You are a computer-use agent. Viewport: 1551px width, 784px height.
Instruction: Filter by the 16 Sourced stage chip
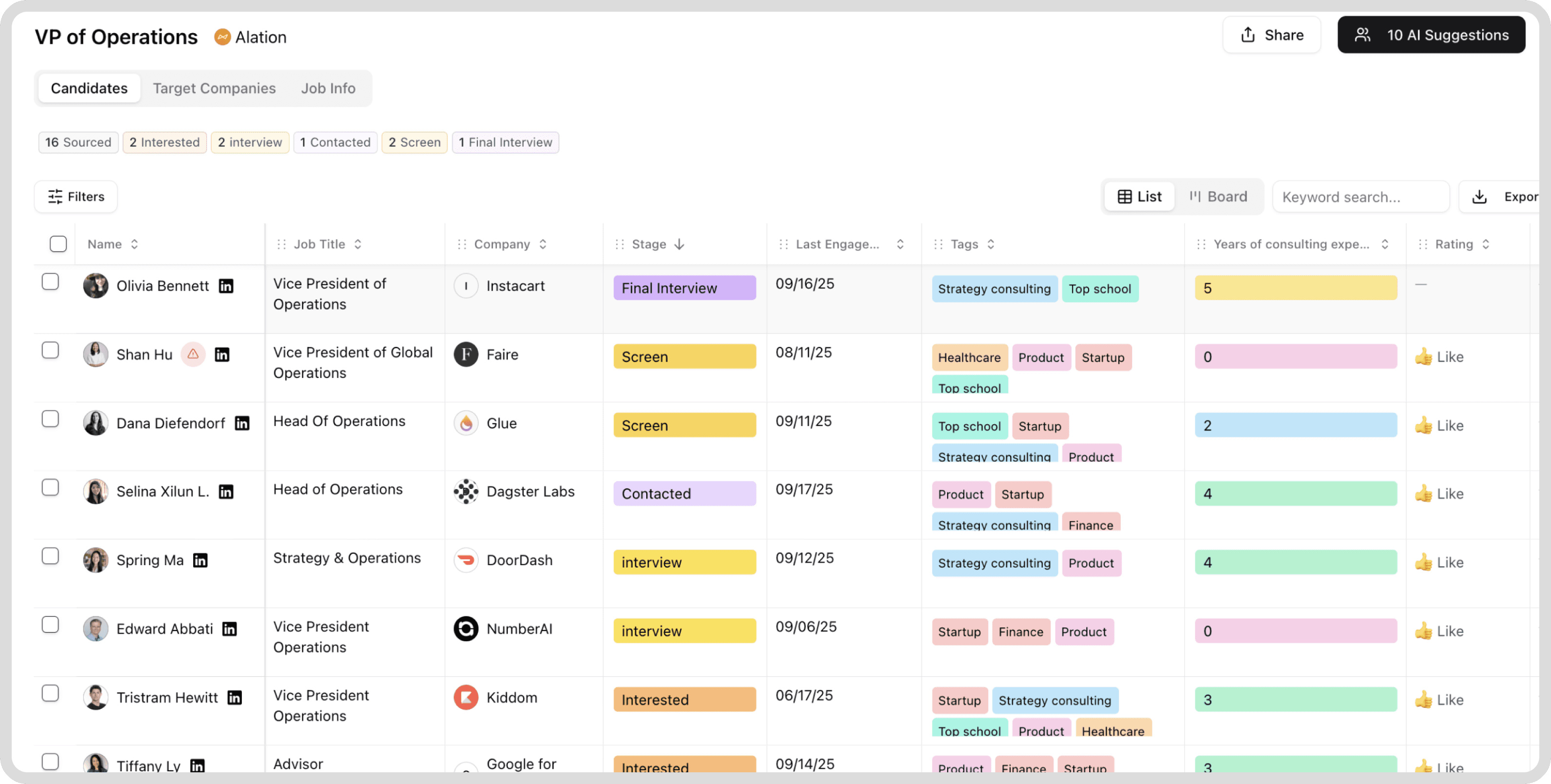78,142
